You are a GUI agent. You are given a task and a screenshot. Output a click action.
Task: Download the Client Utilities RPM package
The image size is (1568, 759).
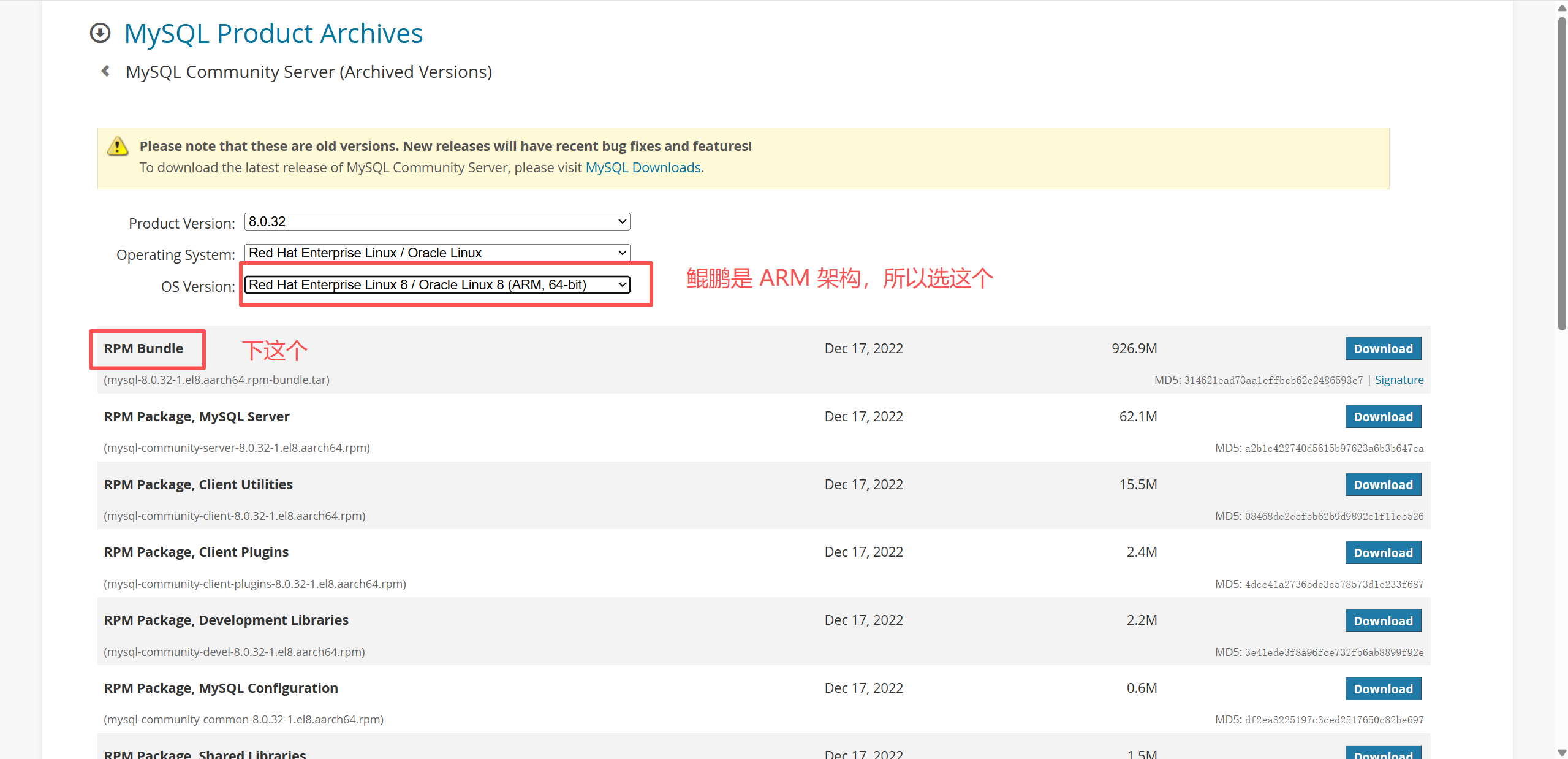pyautogui.click(x=1383, y=485)
